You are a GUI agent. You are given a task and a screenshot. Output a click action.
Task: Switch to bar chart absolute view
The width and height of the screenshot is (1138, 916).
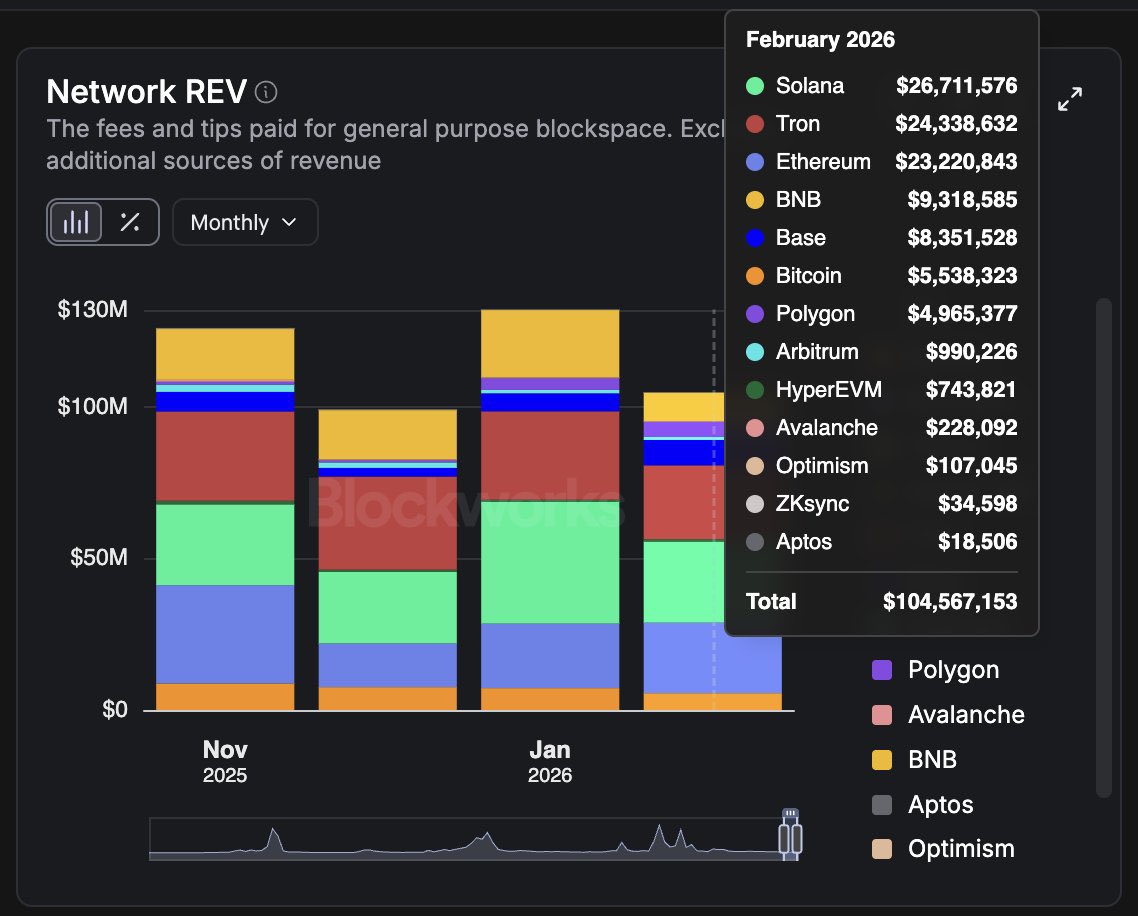(x=76, y=222)
